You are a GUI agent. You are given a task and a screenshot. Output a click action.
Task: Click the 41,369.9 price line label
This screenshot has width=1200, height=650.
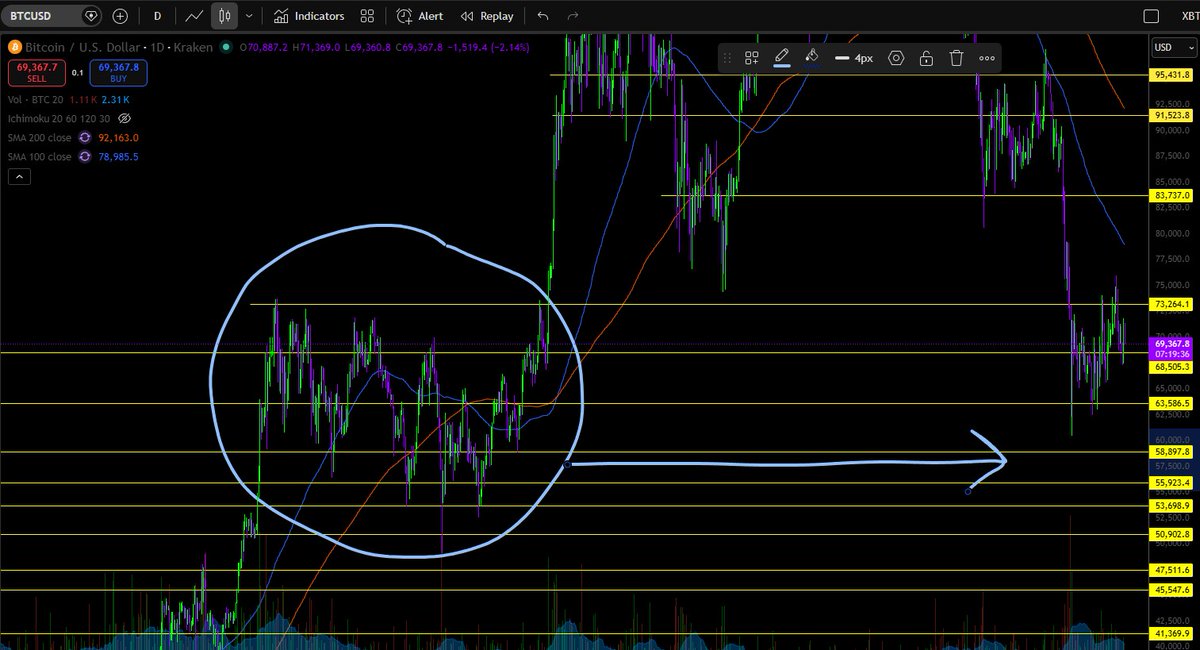pos(1171,634)
